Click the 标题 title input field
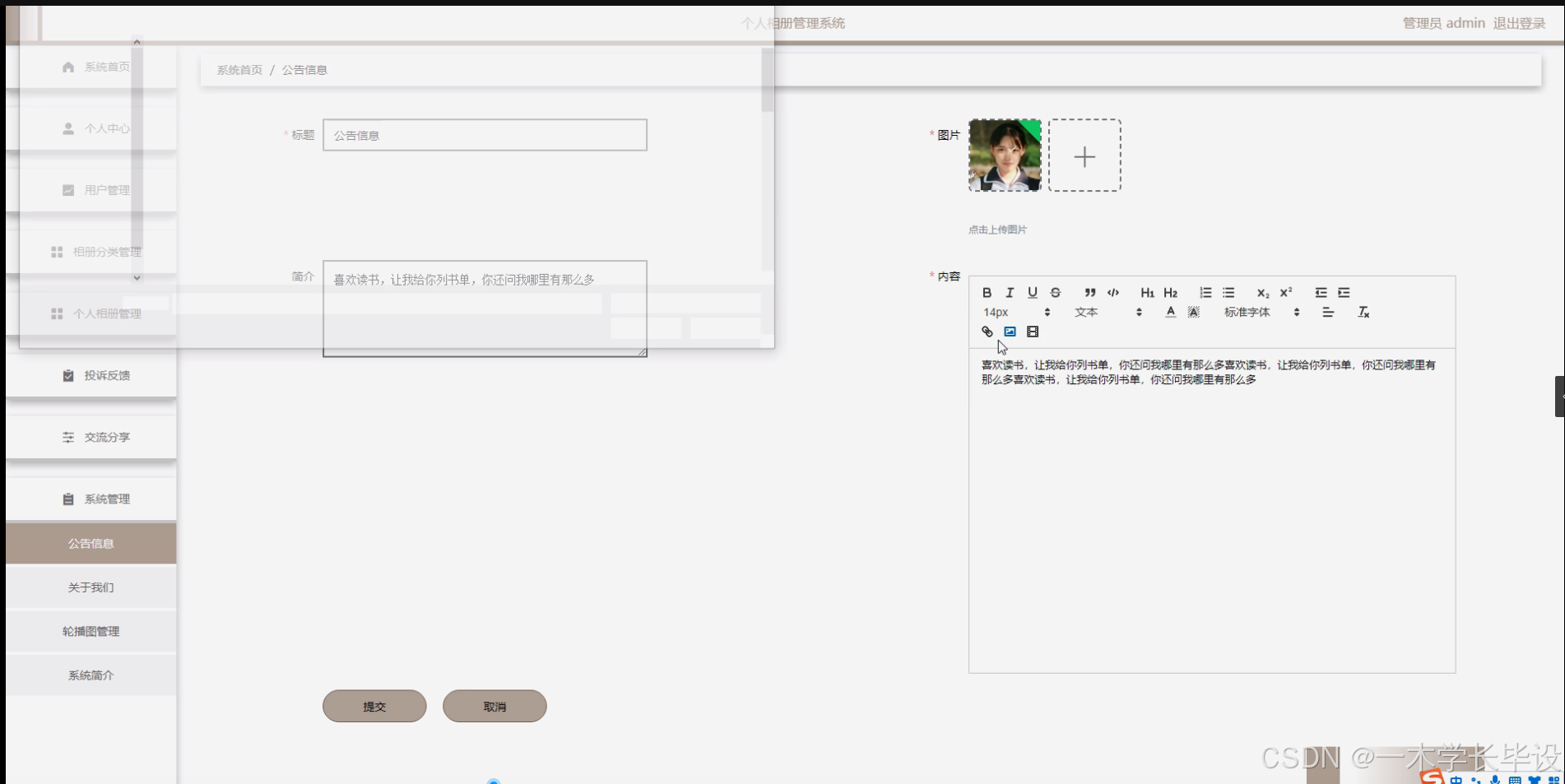1565x784 pixels. (x=485, y=135)
